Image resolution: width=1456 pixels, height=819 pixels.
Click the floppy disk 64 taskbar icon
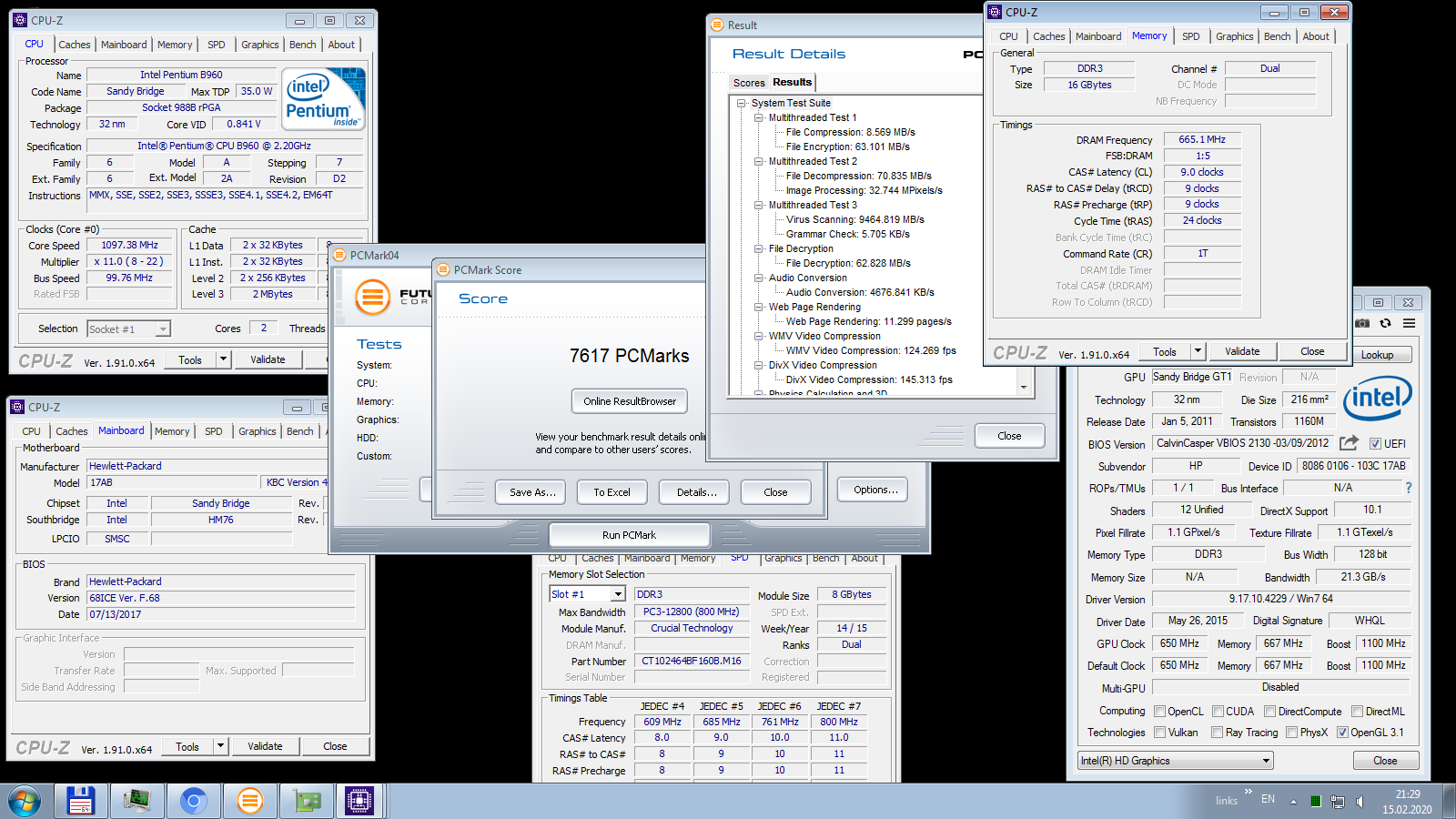tap(81, 801)
